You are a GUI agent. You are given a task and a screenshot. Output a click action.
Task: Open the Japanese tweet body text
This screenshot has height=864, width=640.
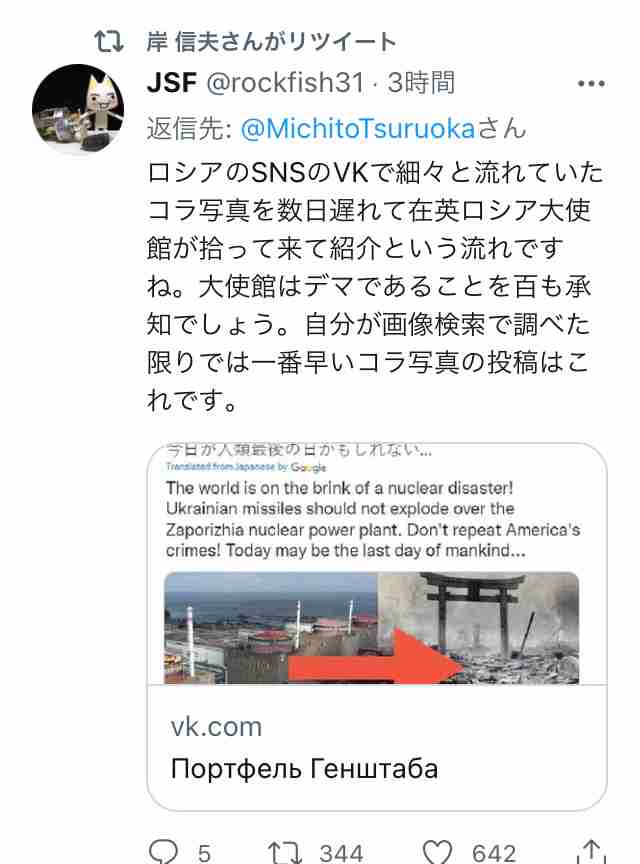click(x=375, y=287)
